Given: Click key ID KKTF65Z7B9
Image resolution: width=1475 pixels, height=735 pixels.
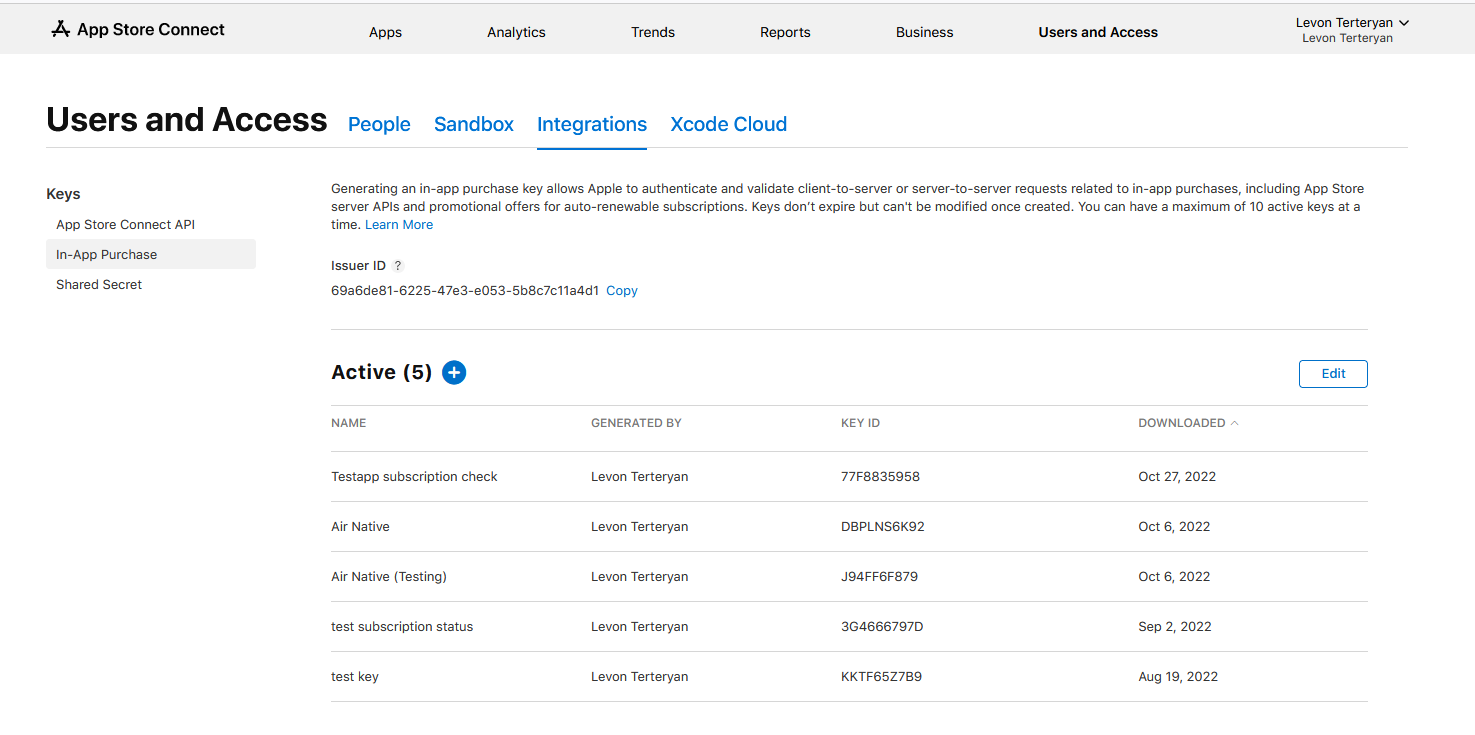Looking at the screenshot, I should tap(881, 677).
